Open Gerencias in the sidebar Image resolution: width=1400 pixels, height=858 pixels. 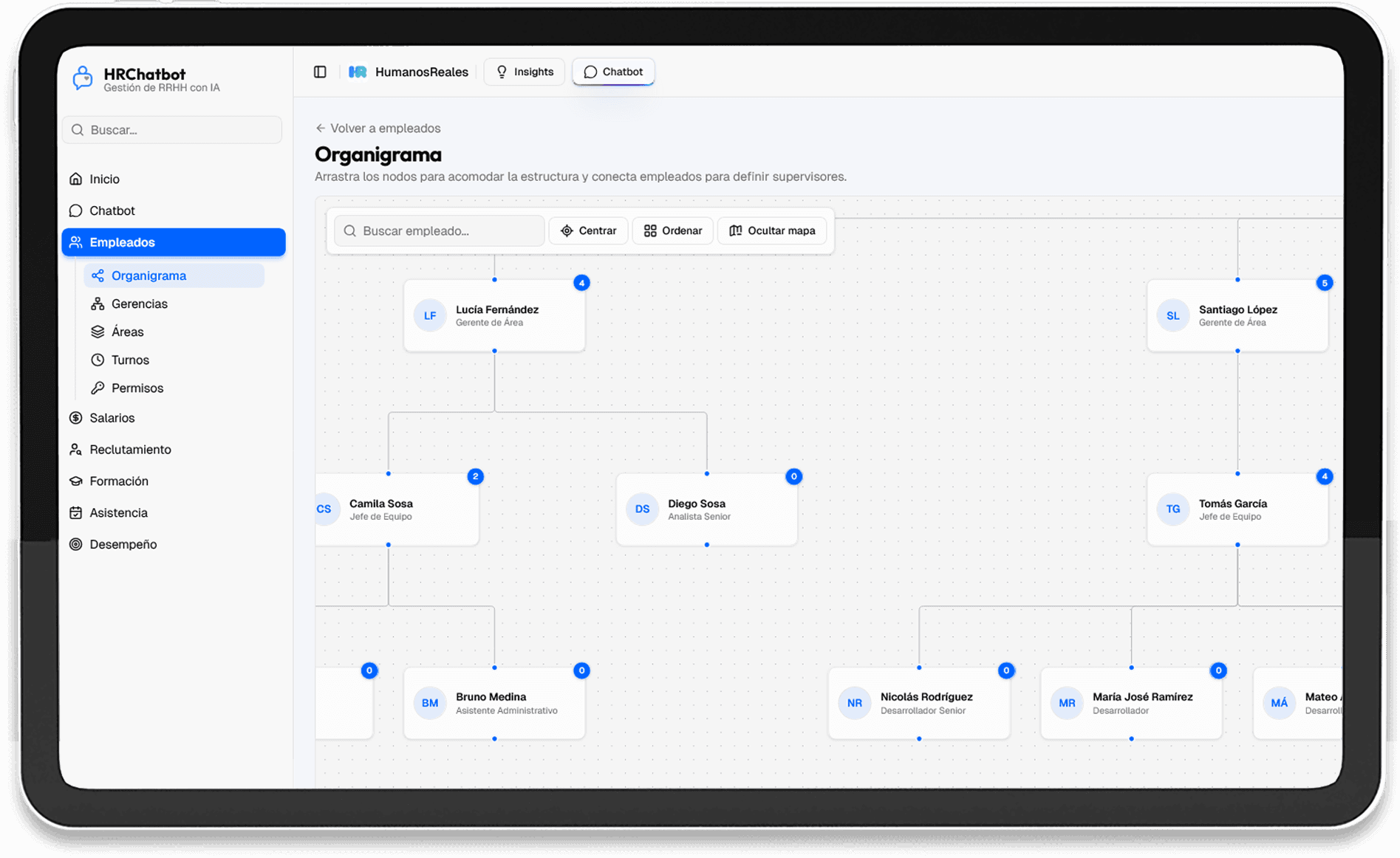(x=139, y=303)
